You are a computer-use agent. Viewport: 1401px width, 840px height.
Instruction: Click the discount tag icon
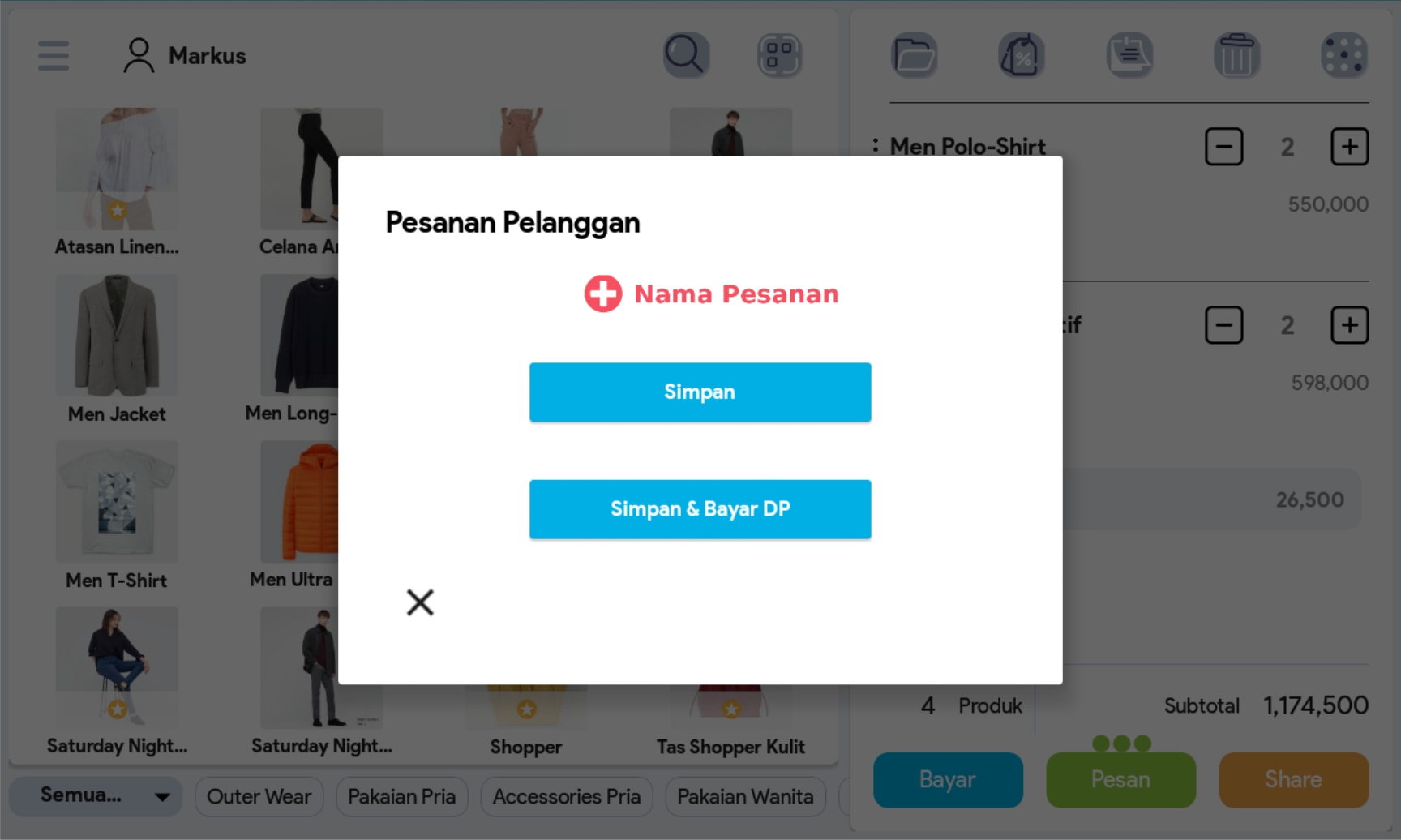(x=1021, y=55)
